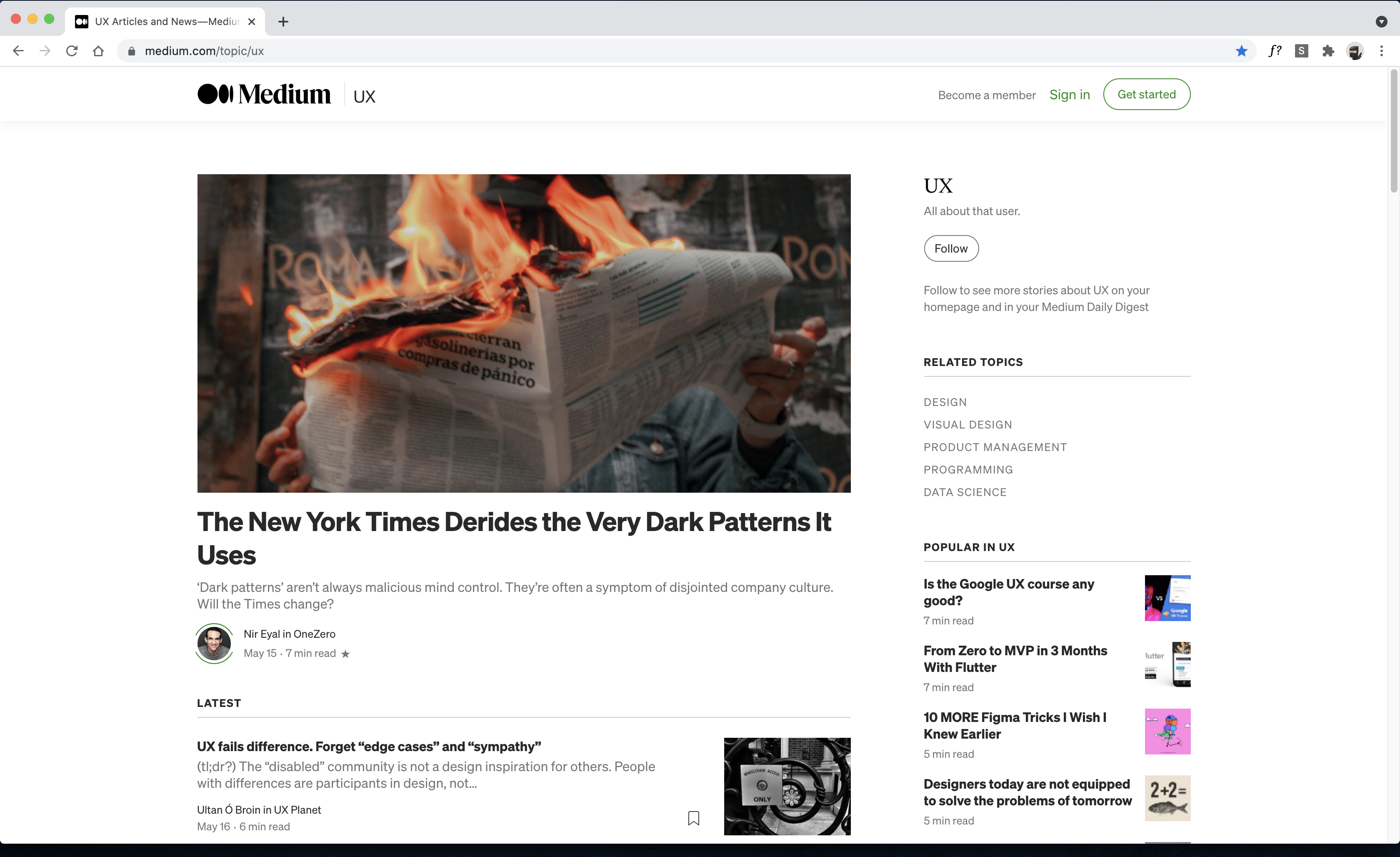Image resolution: width=1400 pixels, height=857 pixels.
Task: Click the May 15 · 7 min read text
Action: point(290,654)
